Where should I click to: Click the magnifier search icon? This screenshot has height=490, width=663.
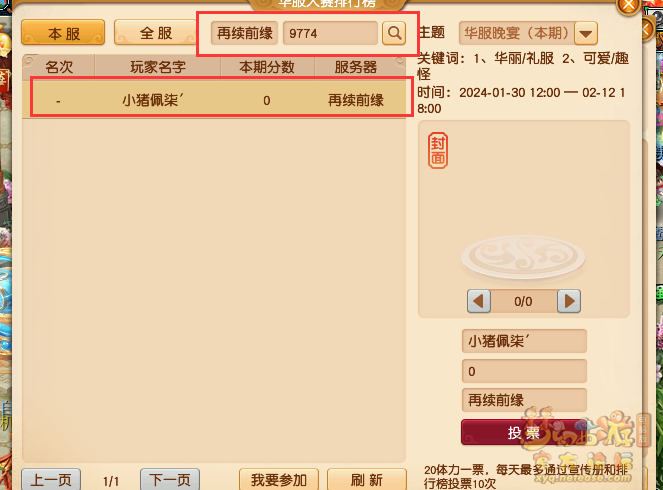[394, 33]
